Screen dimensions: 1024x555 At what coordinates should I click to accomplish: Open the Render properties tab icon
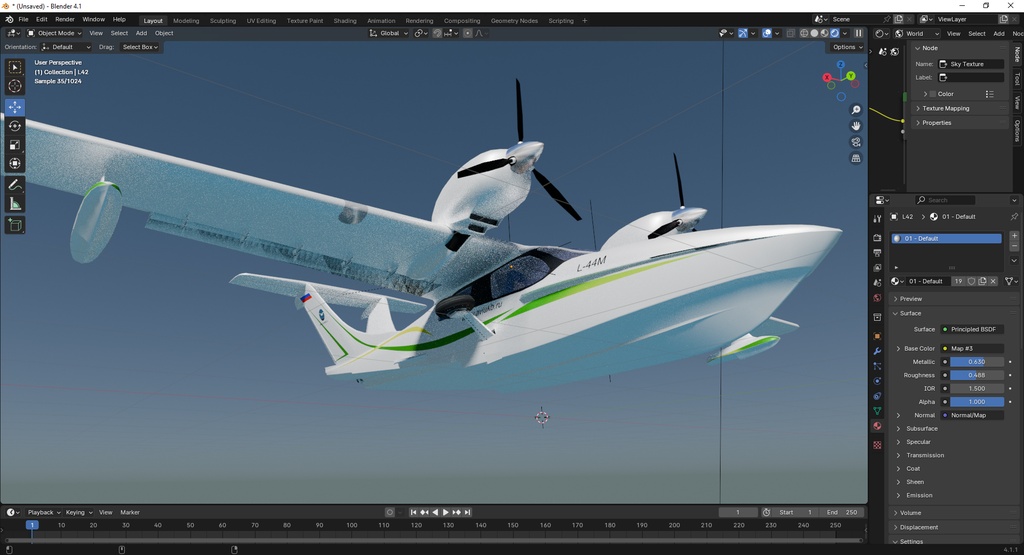point(877,238)
